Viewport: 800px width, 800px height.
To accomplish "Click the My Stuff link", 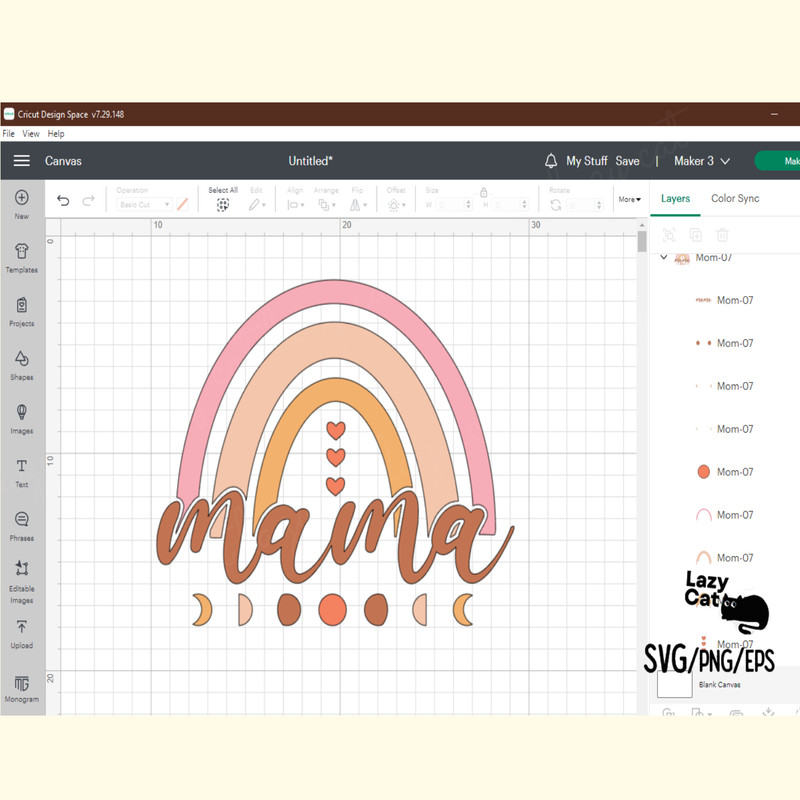I will click(x=586, y=160).
